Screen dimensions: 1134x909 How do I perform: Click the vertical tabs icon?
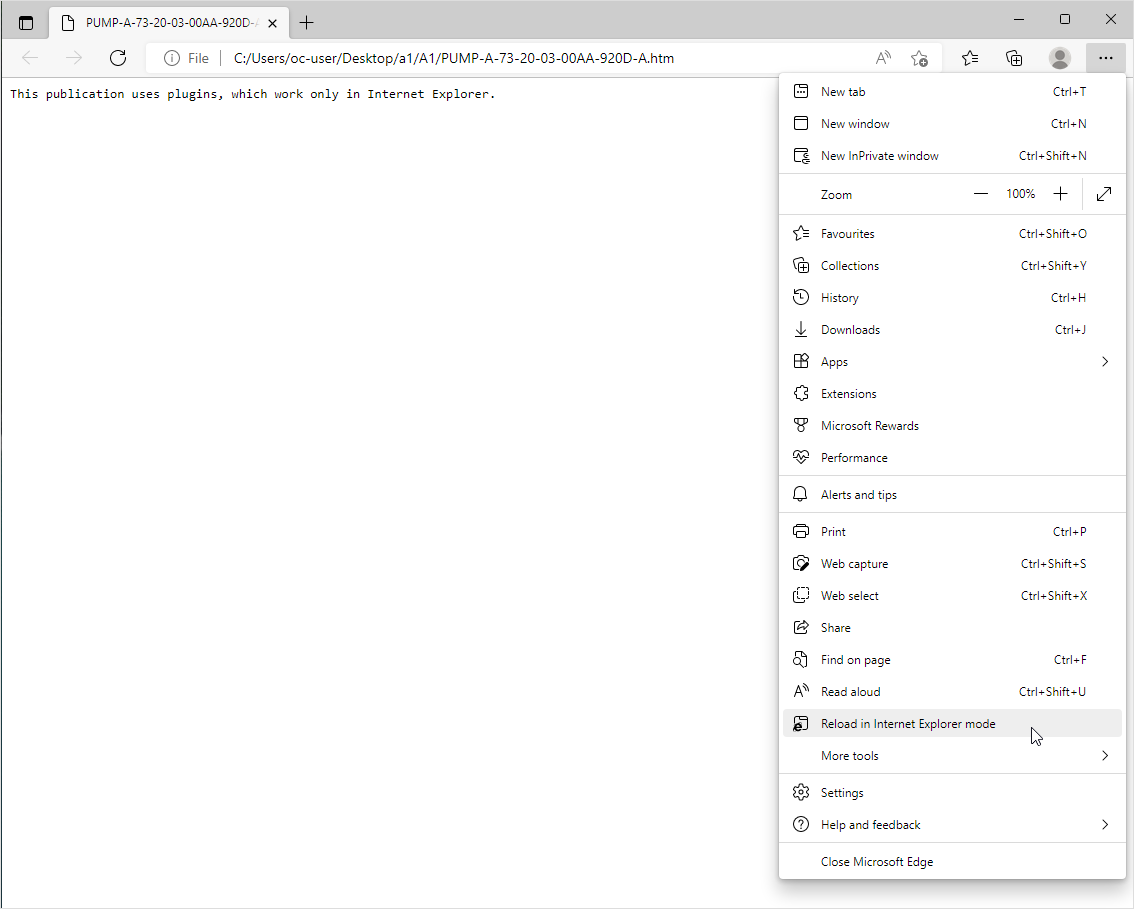point(26,23)
